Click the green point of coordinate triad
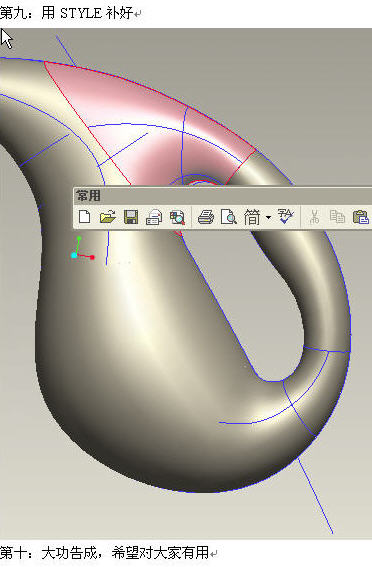Viewport: 372px width, 567px height. click(79, 238)
